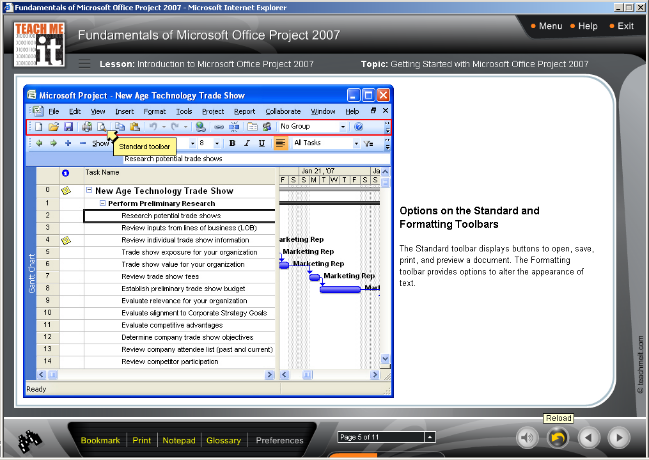Viewport: 649px width, 460px height.
Task: Click the New document icon in Standard toolbar
Action: pos(39,127)
